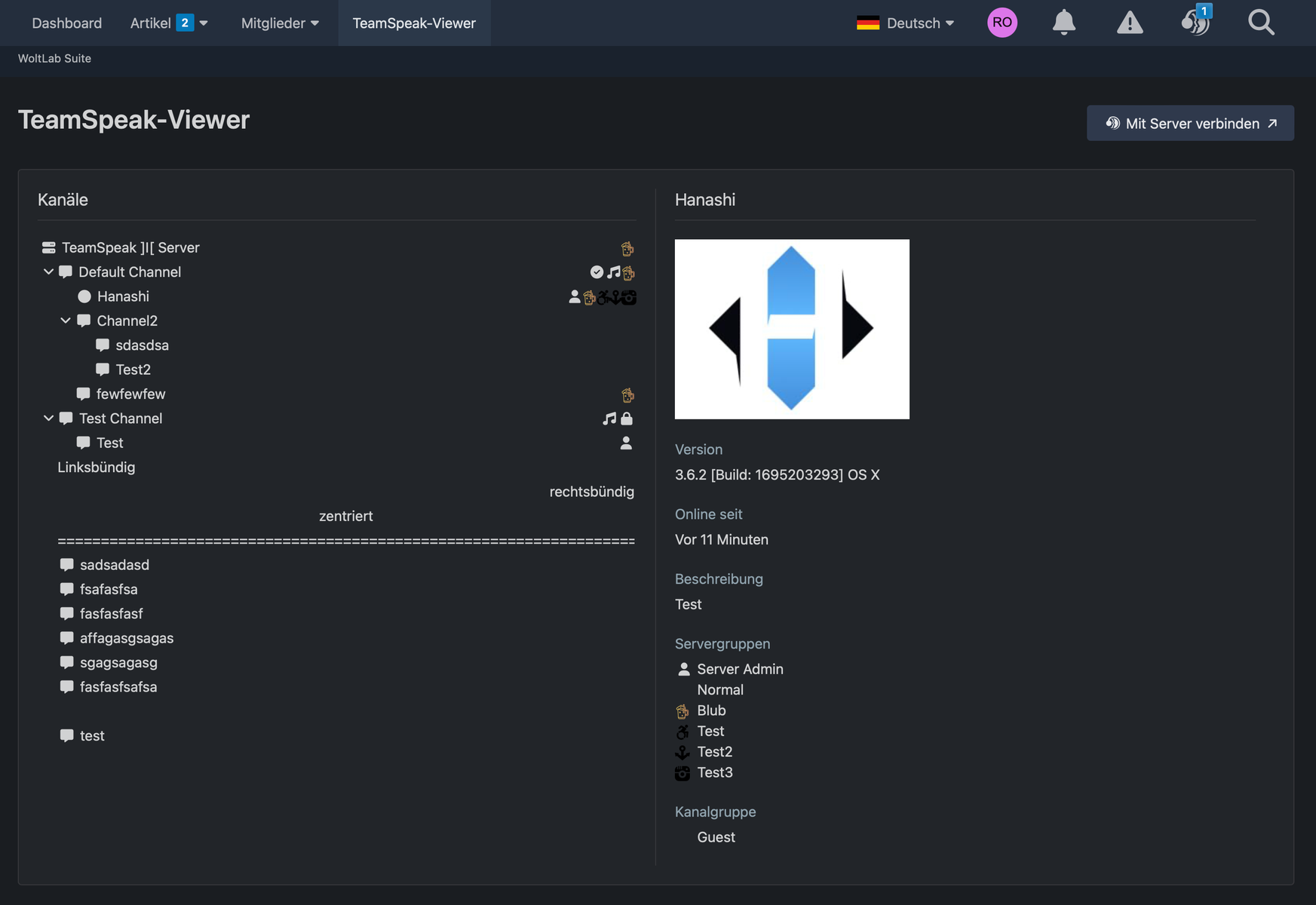
Task: Click the server icon beside TeamSpeak ]I[ Server
Action: point(49,247)
